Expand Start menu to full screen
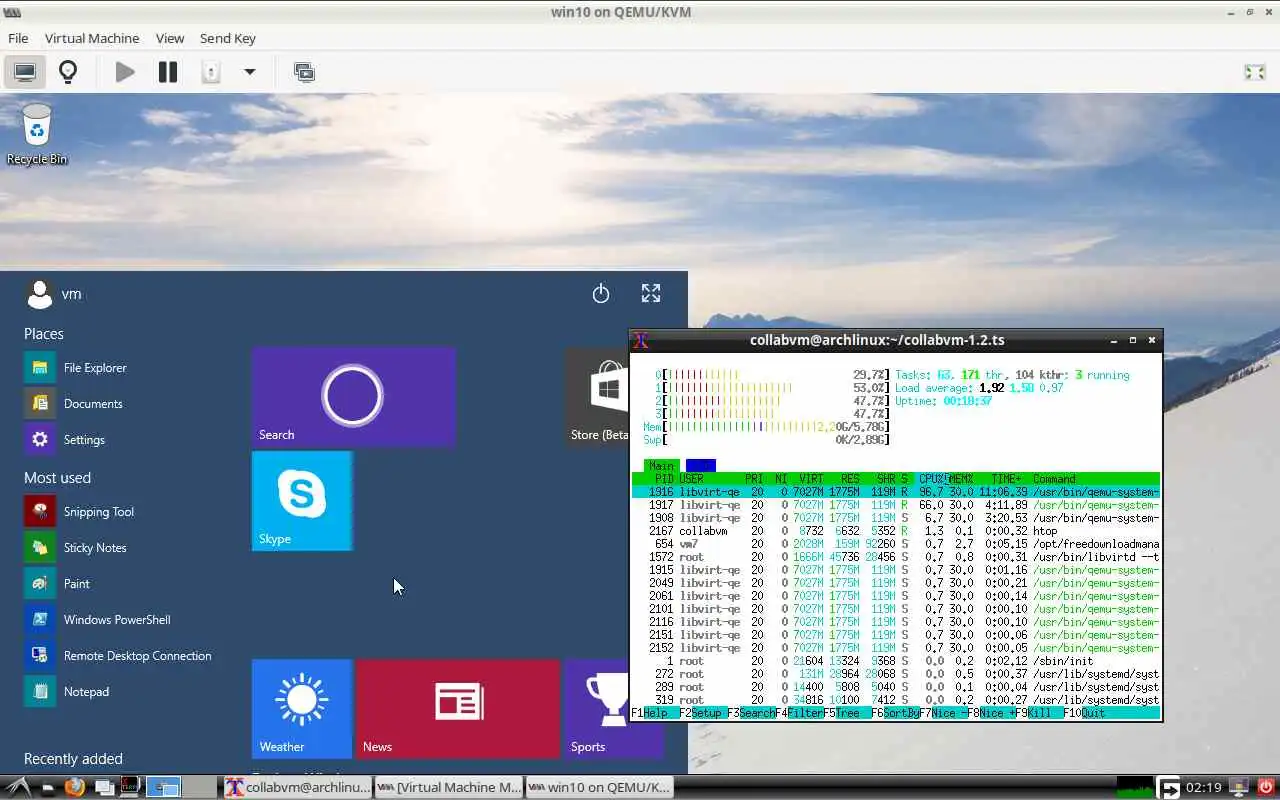 coord(651,293)
